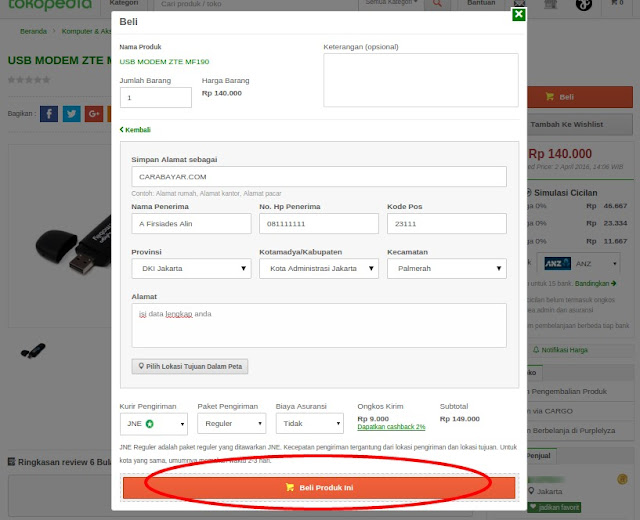The height and width of the screenshot is (520, 640).
Task: Click the Bandingkan compare link
Action: (596, 283)
